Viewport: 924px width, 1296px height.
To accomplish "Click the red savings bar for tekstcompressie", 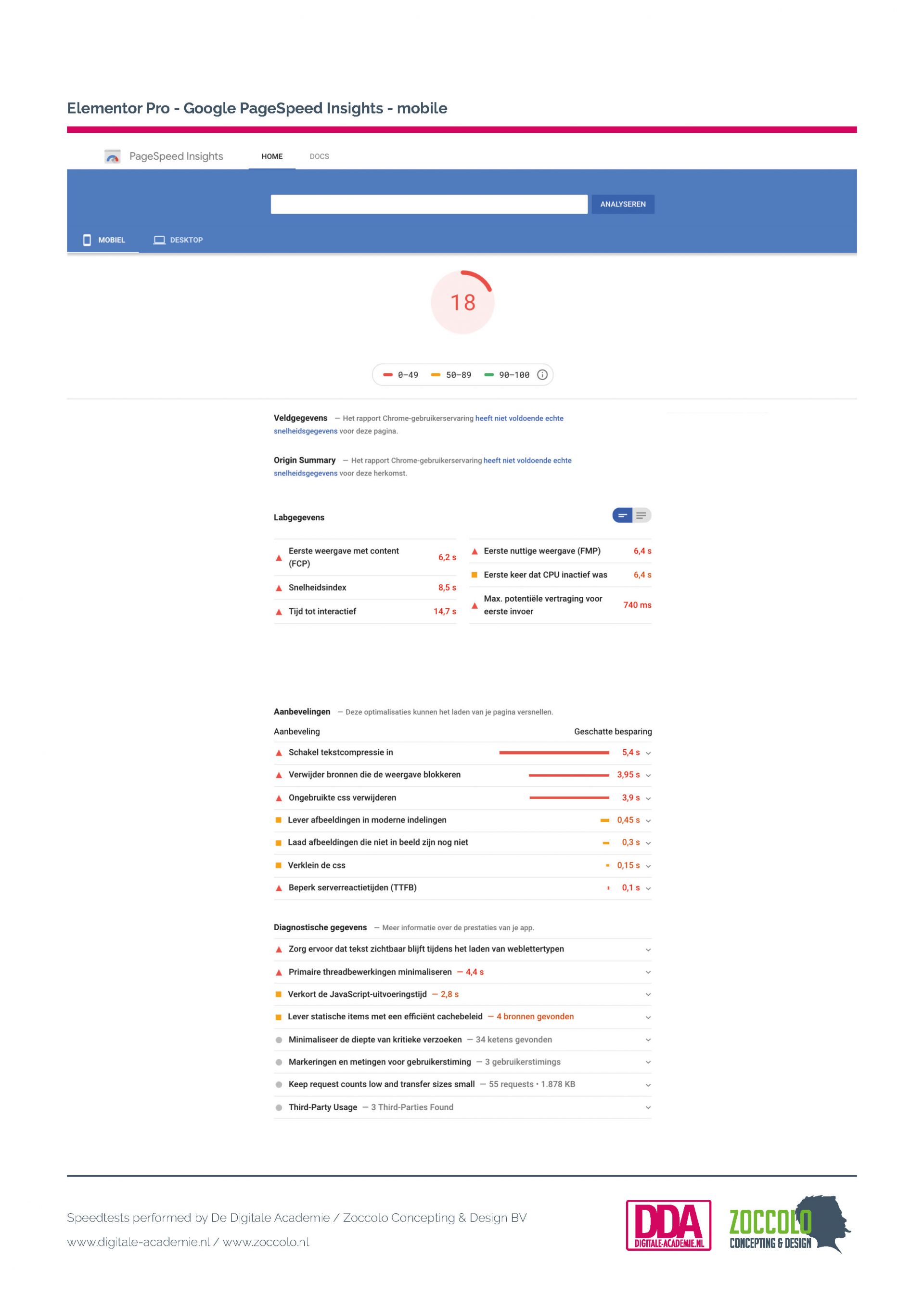I will click(x=554, y=753).
